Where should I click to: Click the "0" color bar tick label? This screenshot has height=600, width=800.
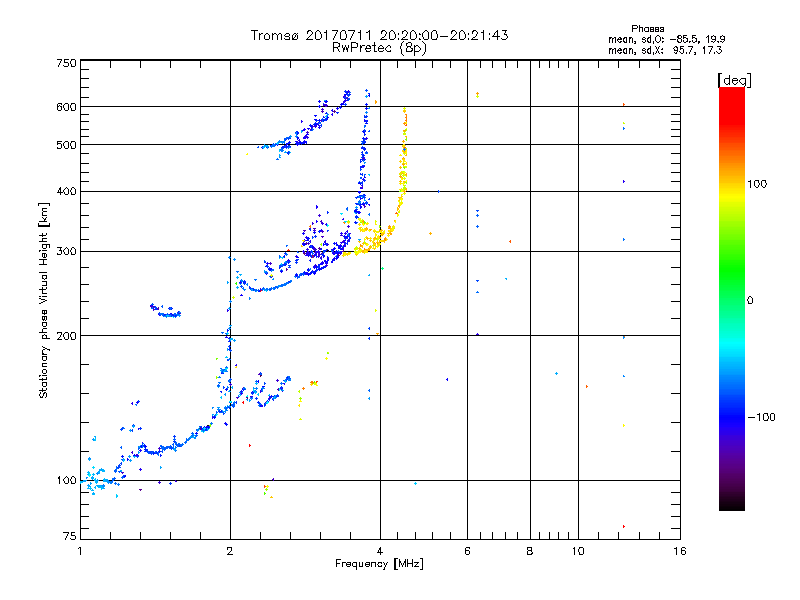click(750, 301)
